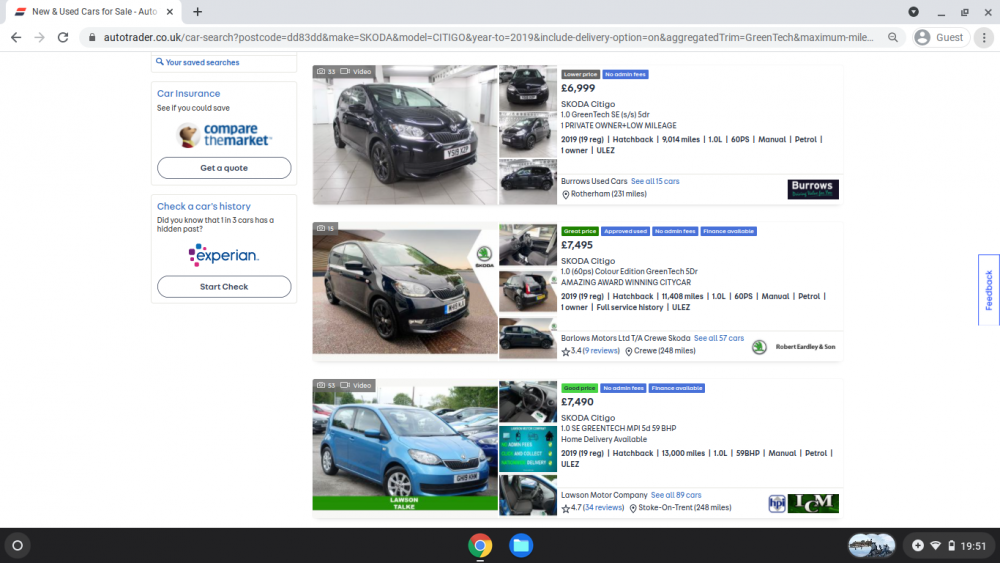Reload the Autotrader page
Viewport: 1000px width, 563px height.
coord(62,38)
